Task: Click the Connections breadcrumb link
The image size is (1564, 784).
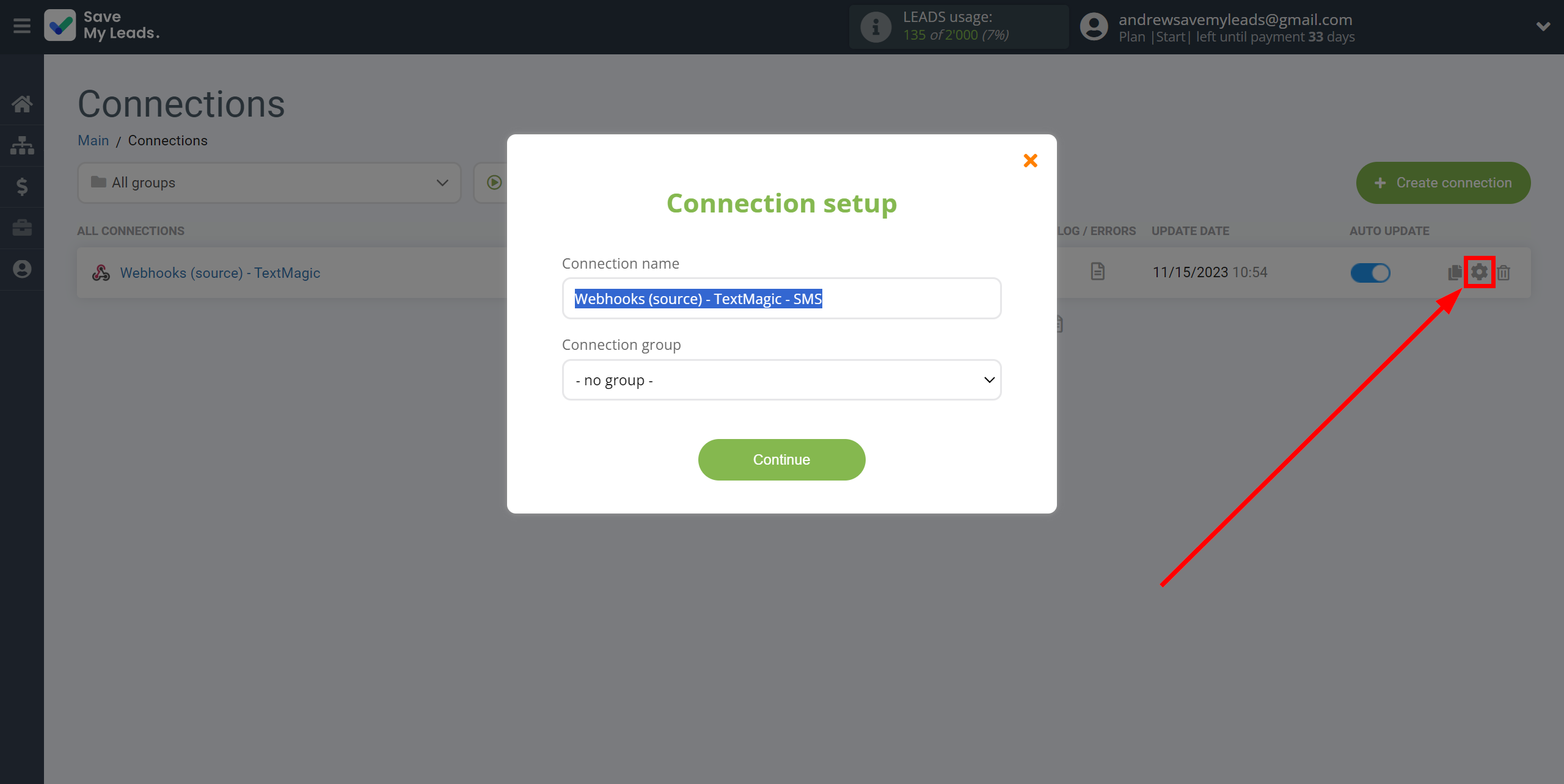Action: (167, 140)
